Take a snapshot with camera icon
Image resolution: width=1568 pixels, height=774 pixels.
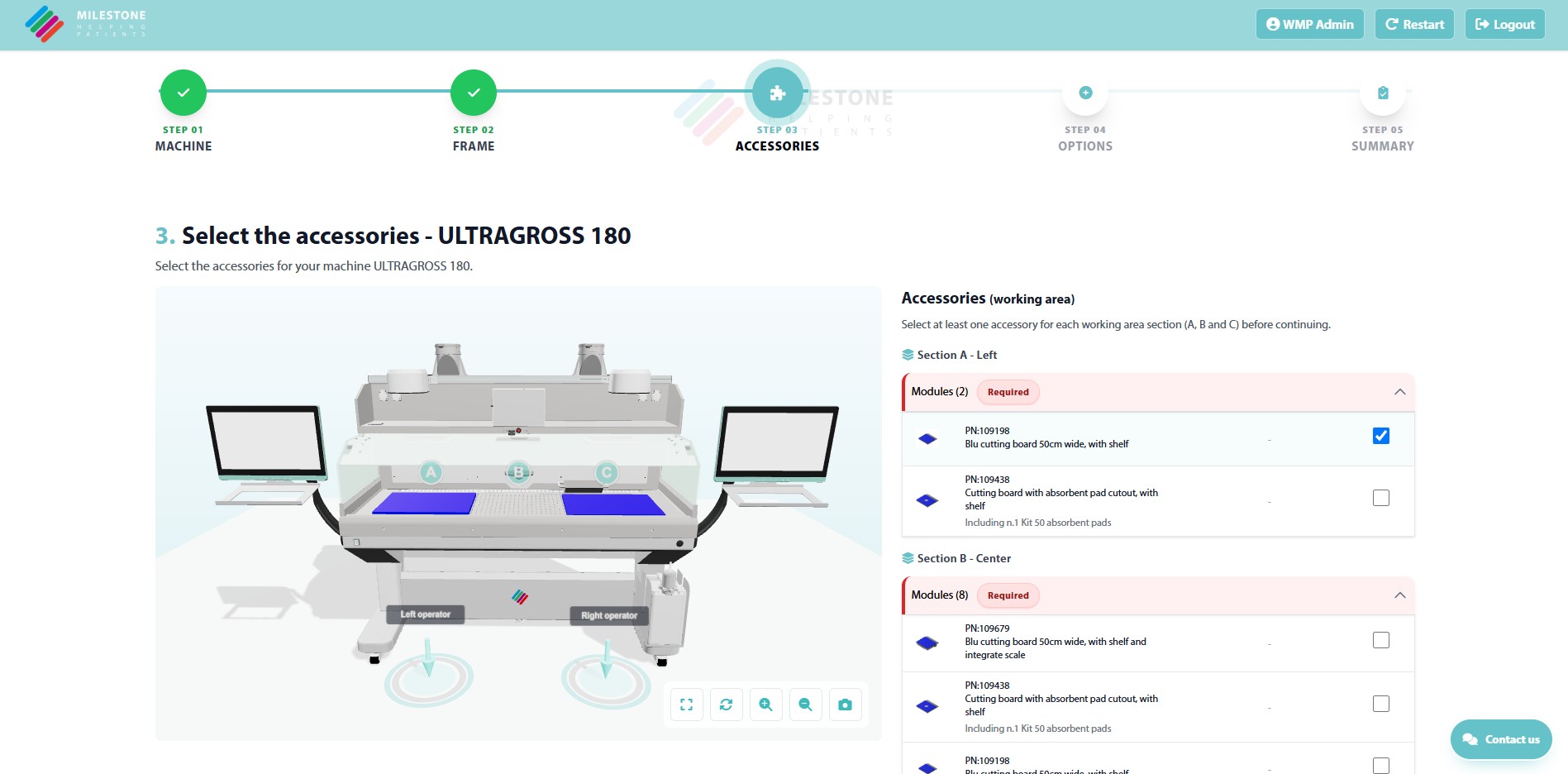[x=845, y=705]
